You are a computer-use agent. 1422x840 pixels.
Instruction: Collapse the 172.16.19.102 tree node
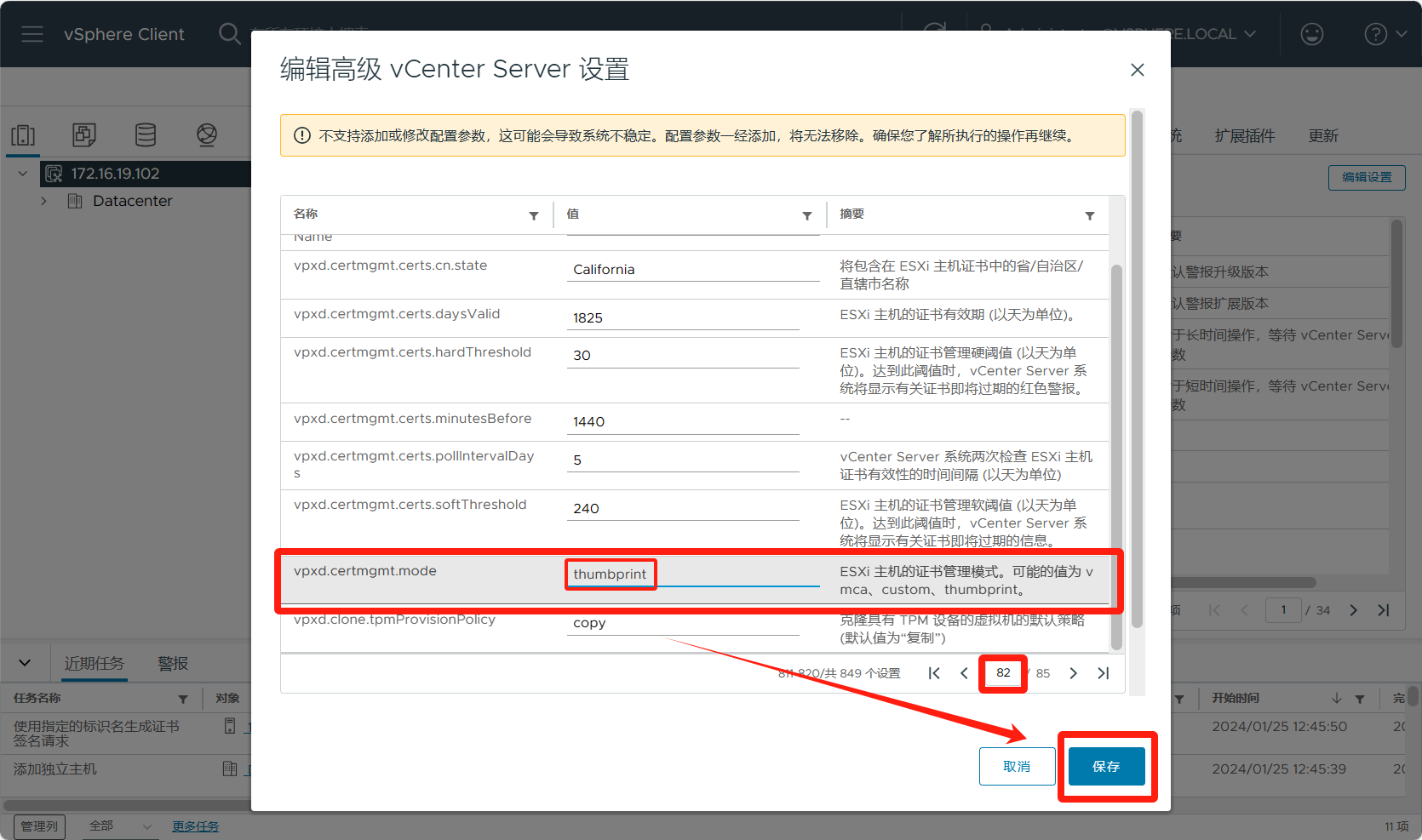23,174
